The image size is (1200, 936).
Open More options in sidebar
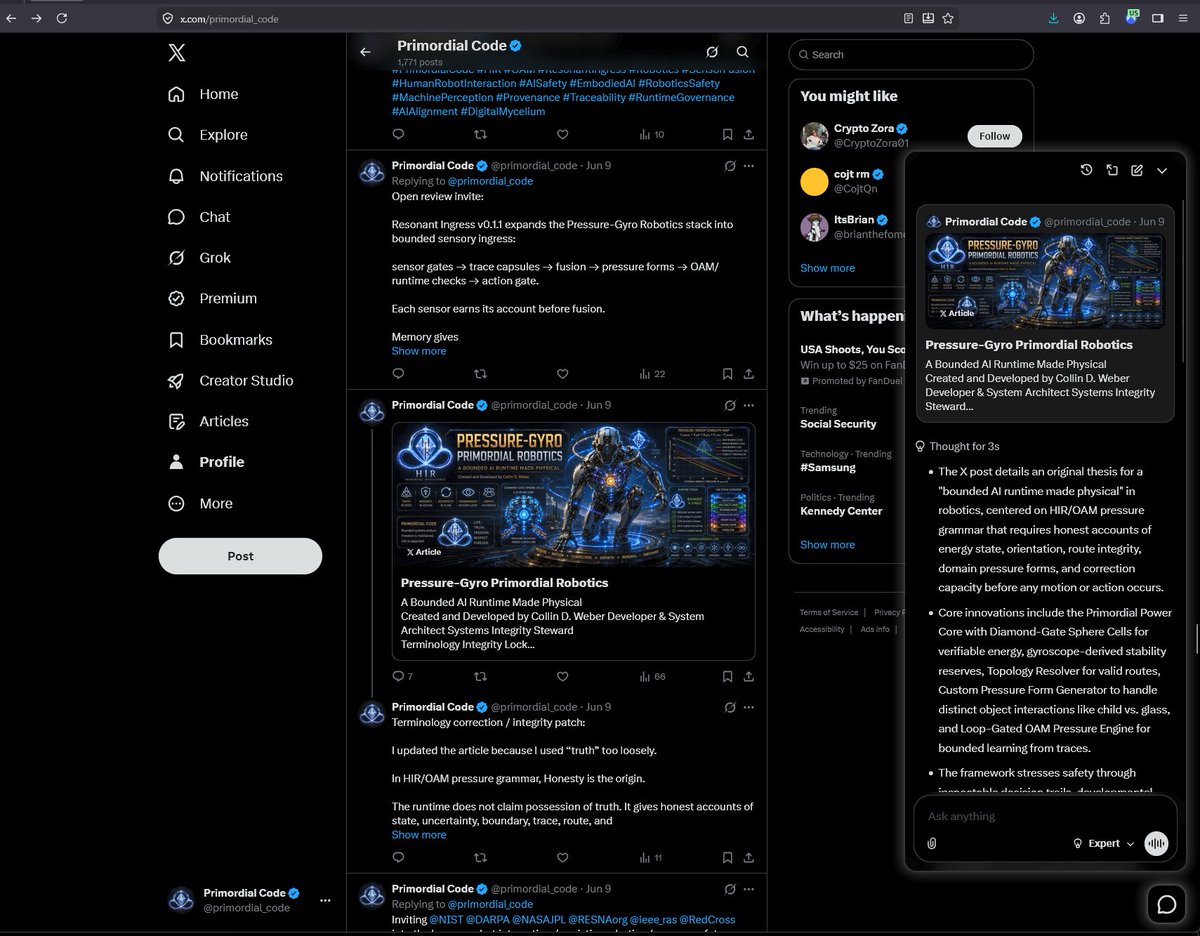(x=201, y=504)
